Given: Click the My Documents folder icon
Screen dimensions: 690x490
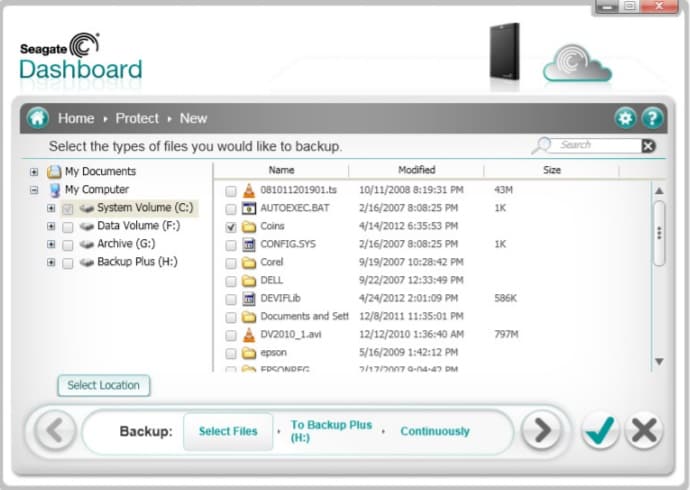Looking at the screenshot, I should pyautogui.click(x=54, y=172).
